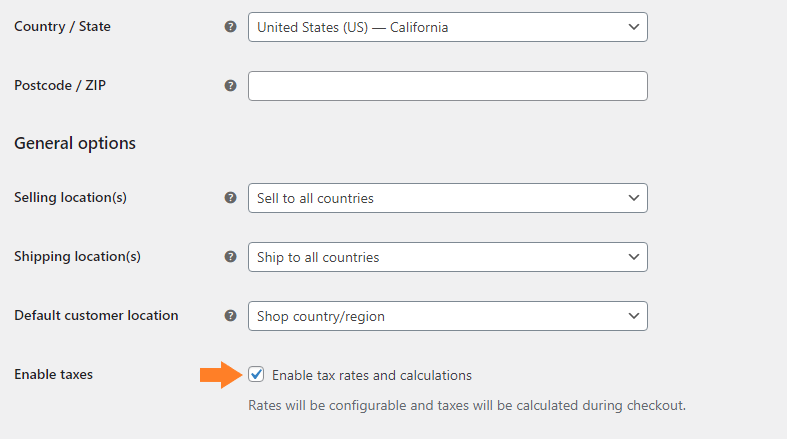Click the help icon beside Country / State
Viewport: 787px width, 439px height.
click(231, 27)
